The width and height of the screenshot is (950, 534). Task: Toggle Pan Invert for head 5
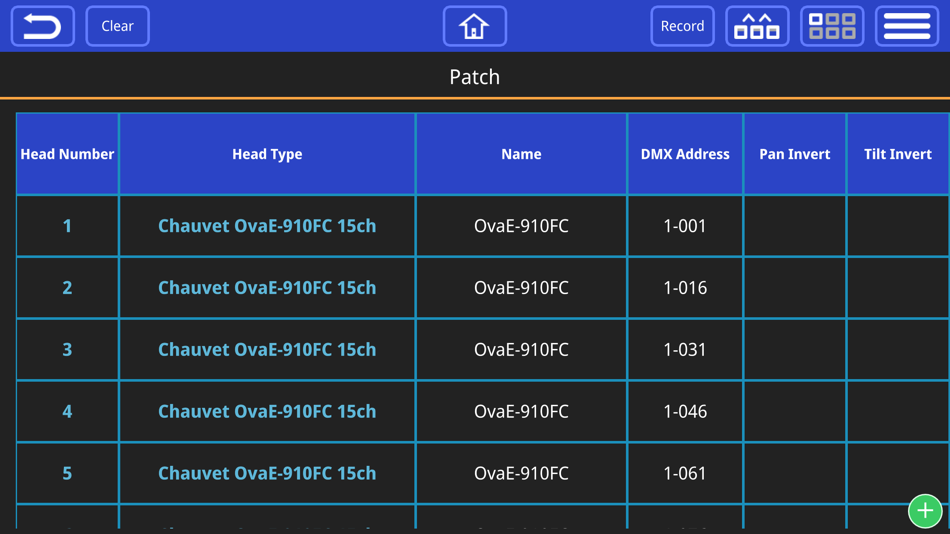click(x=795, y=473)
